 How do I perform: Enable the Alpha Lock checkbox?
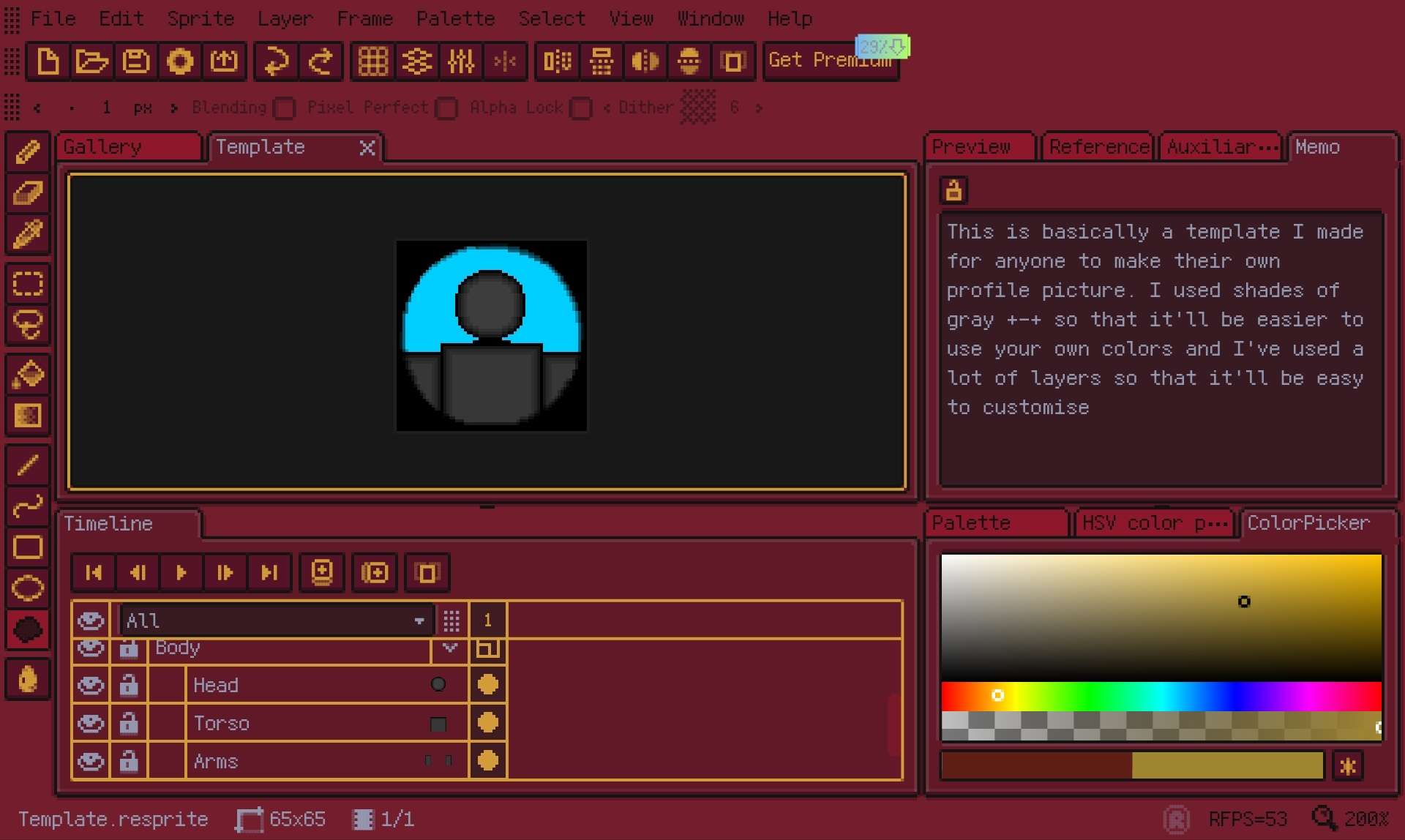coord(580,108)
